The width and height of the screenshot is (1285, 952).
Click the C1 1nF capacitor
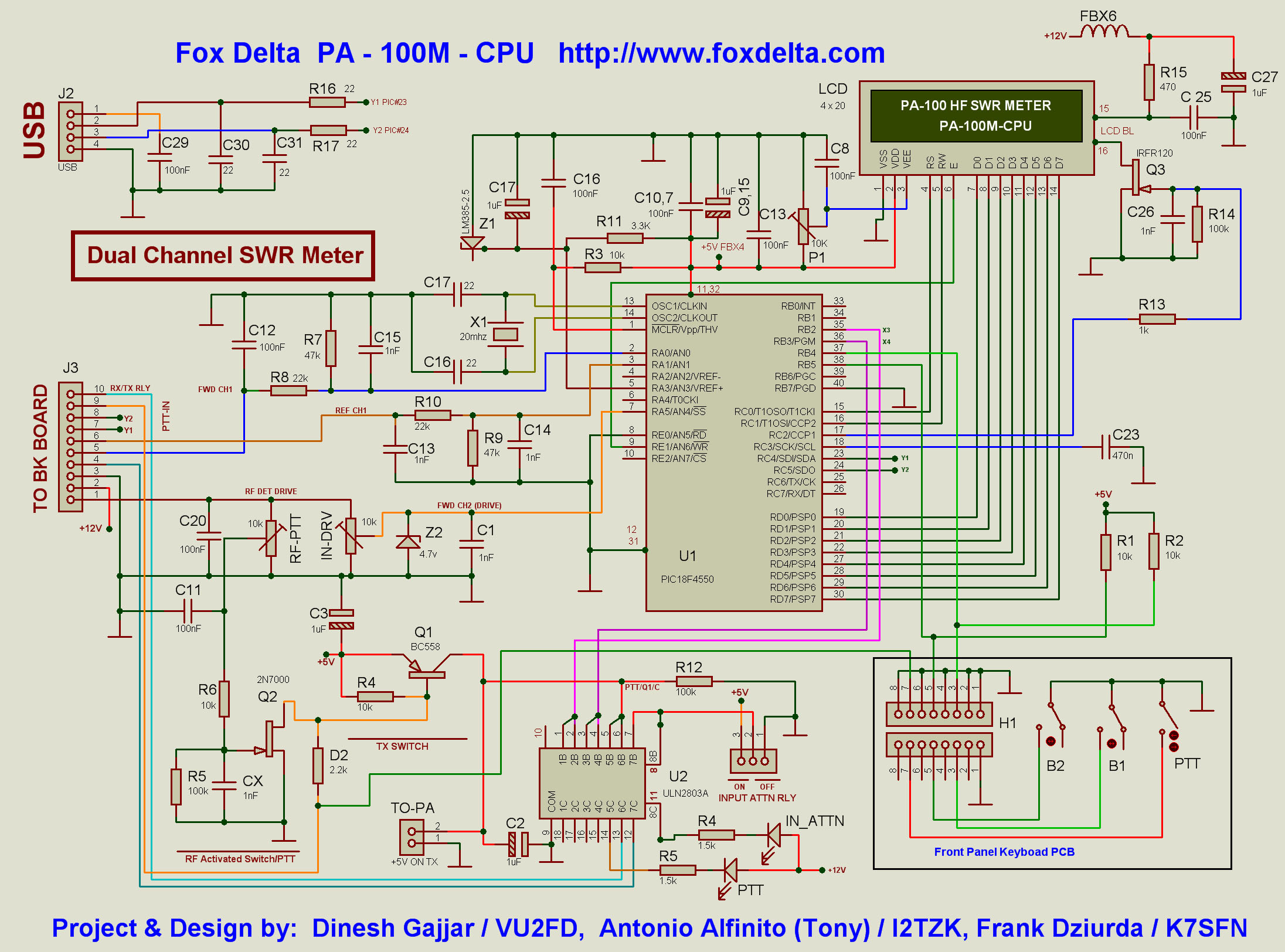[x=471, y=544]
